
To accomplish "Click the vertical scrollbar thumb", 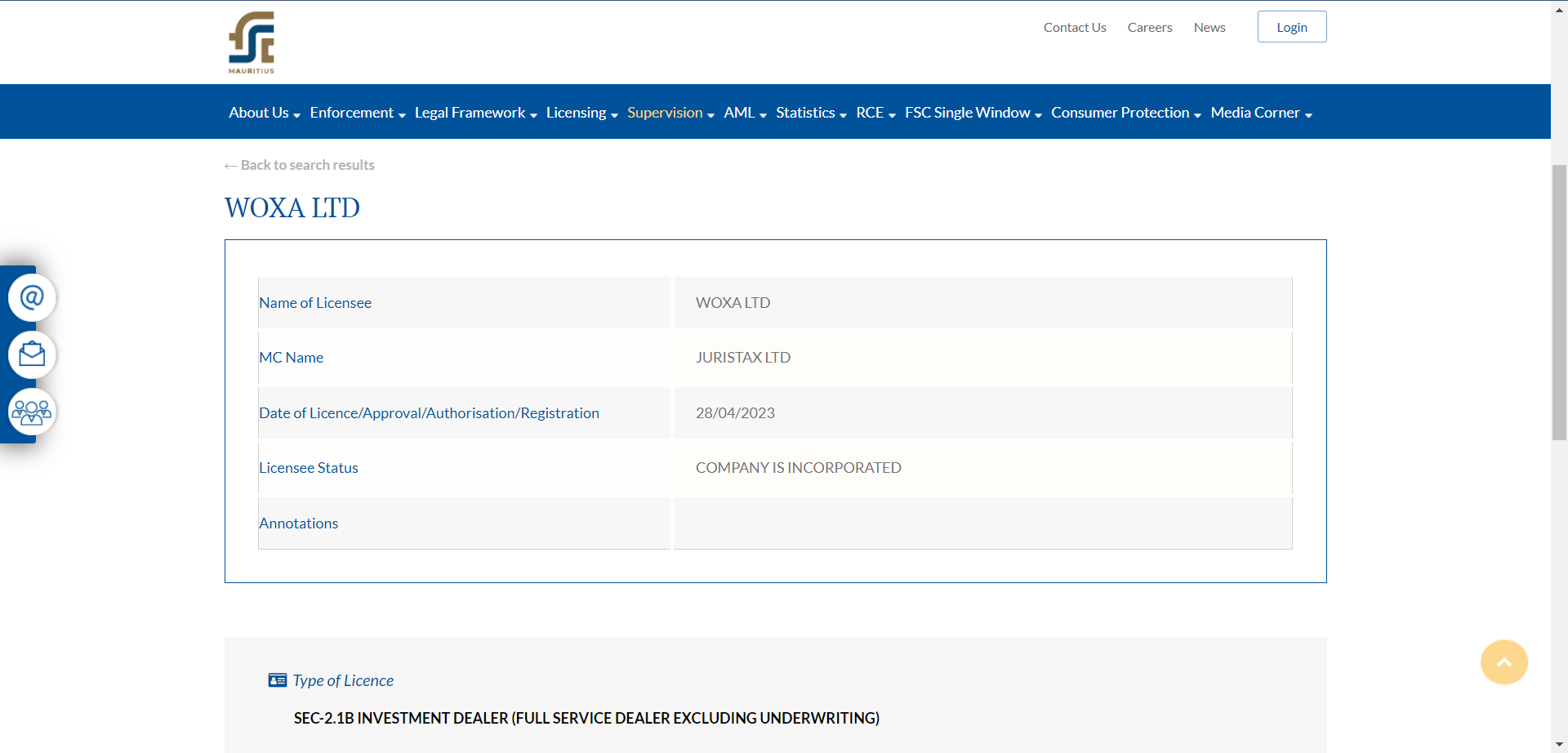I will [1559, 302].
